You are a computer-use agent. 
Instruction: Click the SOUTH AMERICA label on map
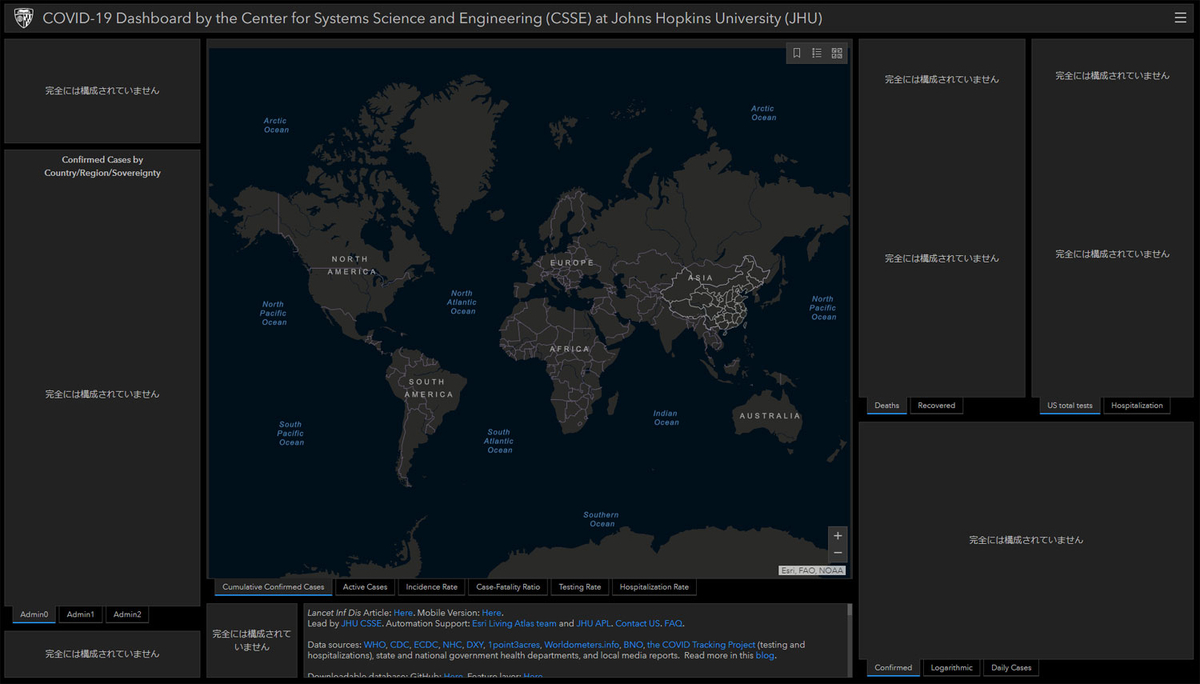click(x=428, y=388)
